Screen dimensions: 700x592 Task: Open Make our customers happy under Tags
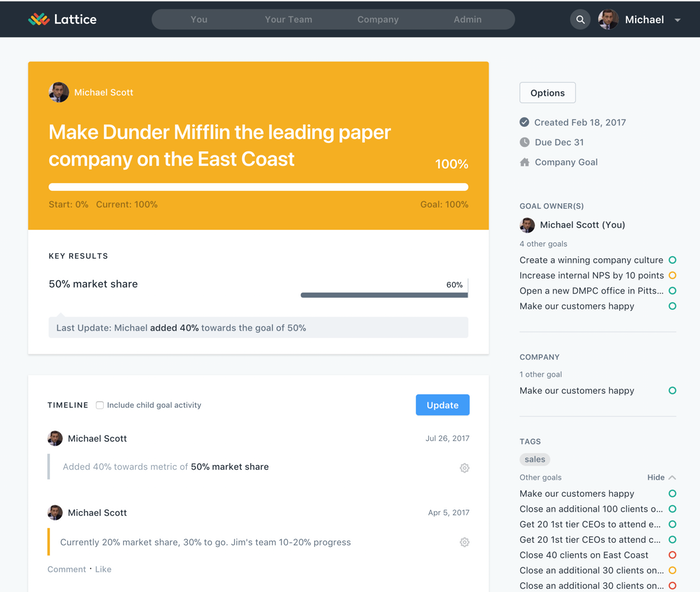576,494
